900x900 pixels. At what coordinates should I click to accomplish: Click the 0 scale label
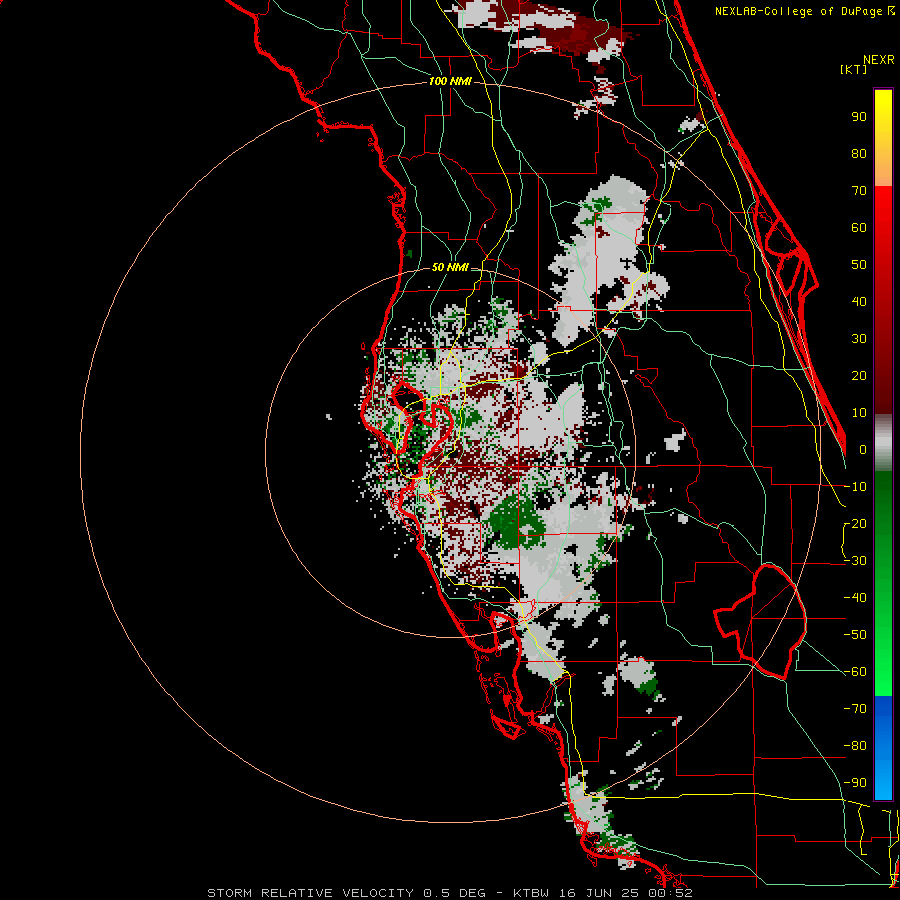[863, 449]
